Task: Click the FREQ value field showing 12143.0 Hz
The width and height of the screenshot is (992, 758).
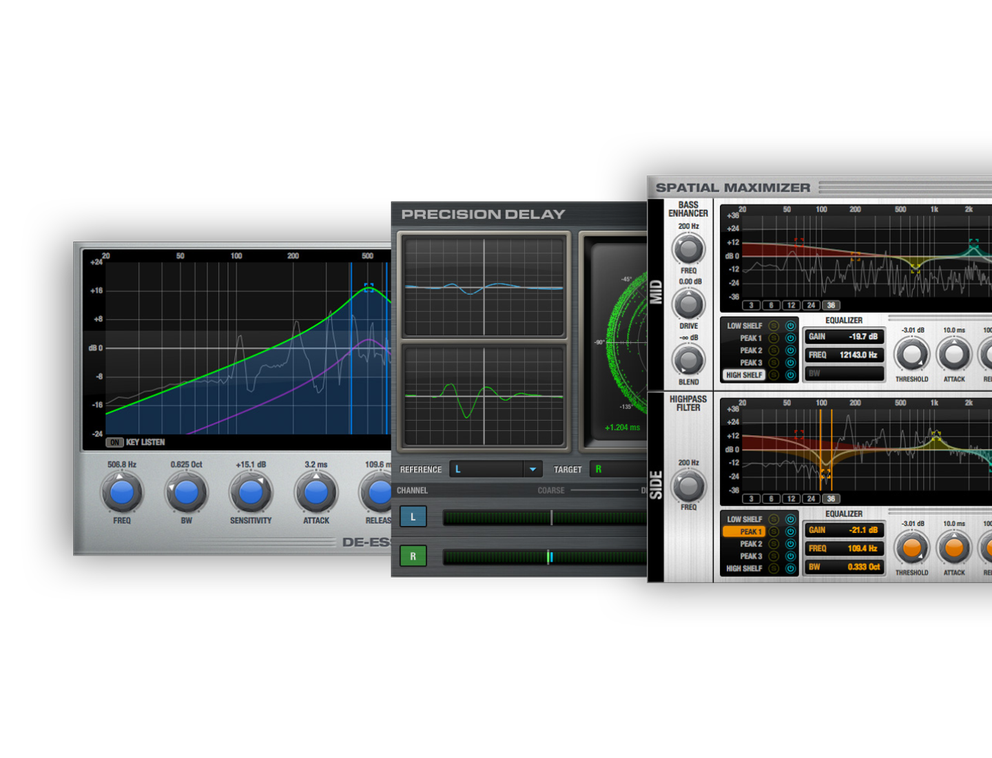Action: tap(843, 353)
